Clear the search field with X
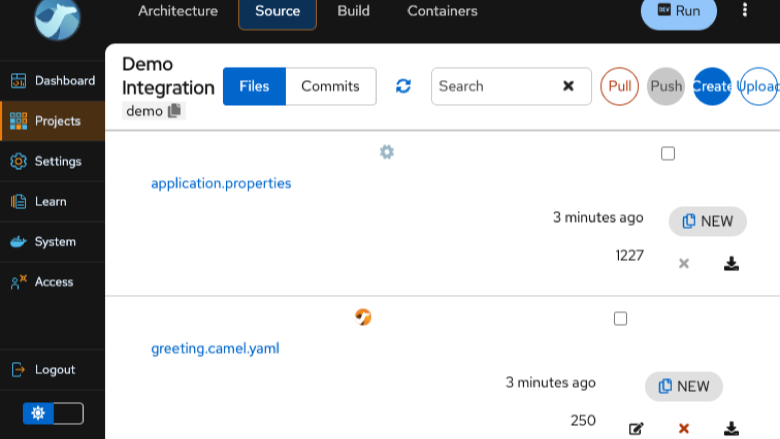This screenshot has height=439, width=780. pos(568,86)
